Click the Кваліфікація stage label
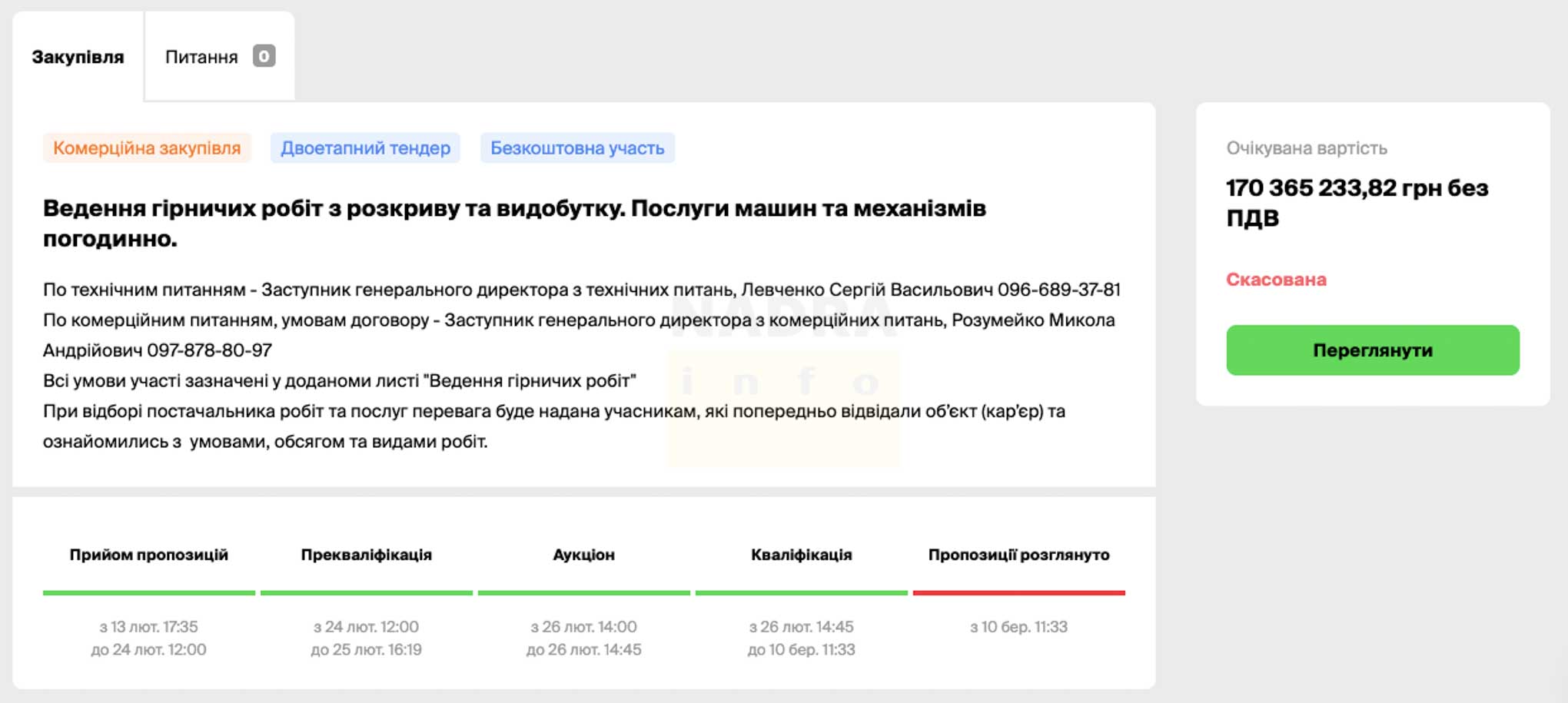 point(801,555)
